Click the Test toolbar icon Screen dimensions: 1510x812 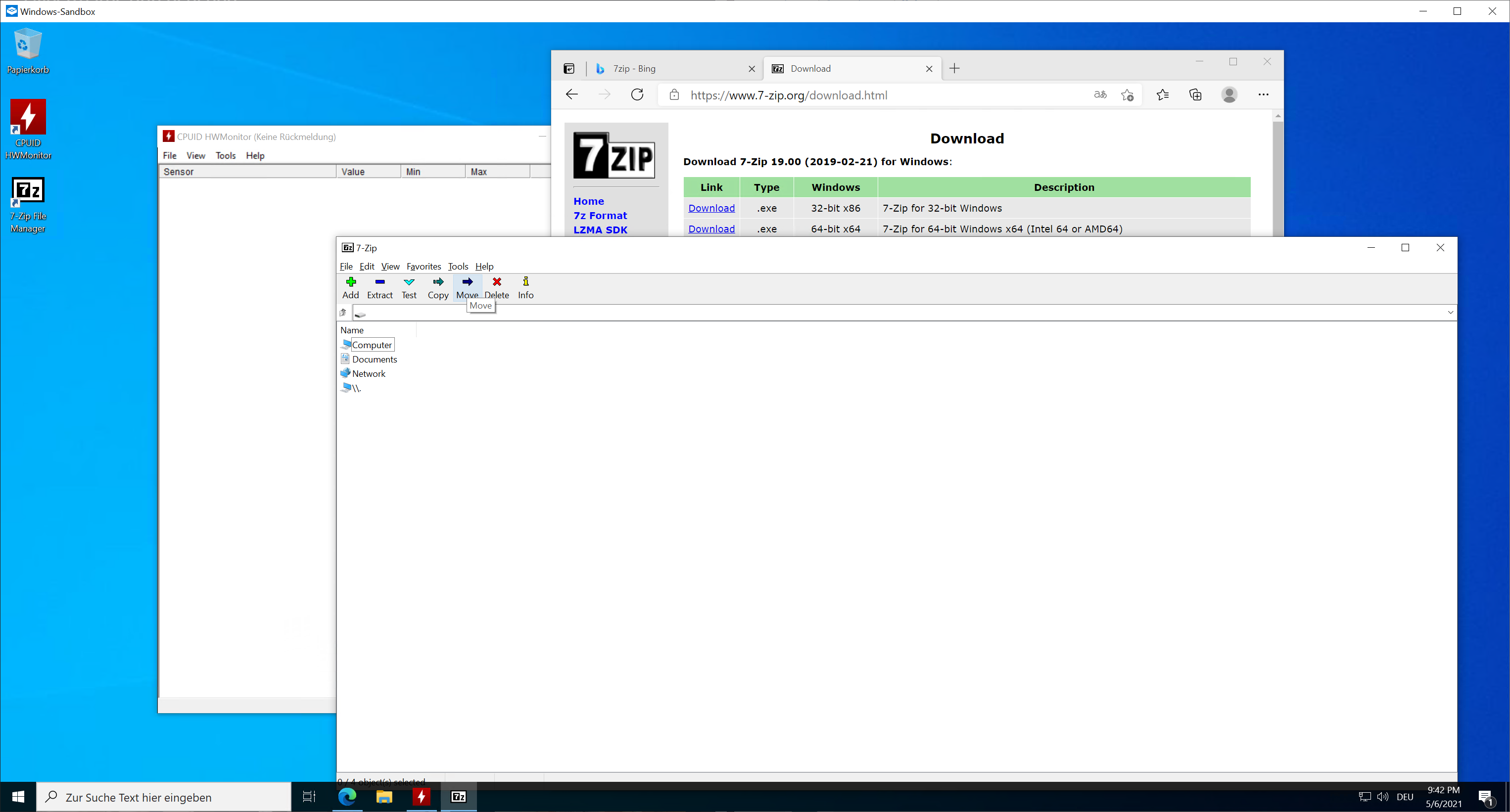409,287
